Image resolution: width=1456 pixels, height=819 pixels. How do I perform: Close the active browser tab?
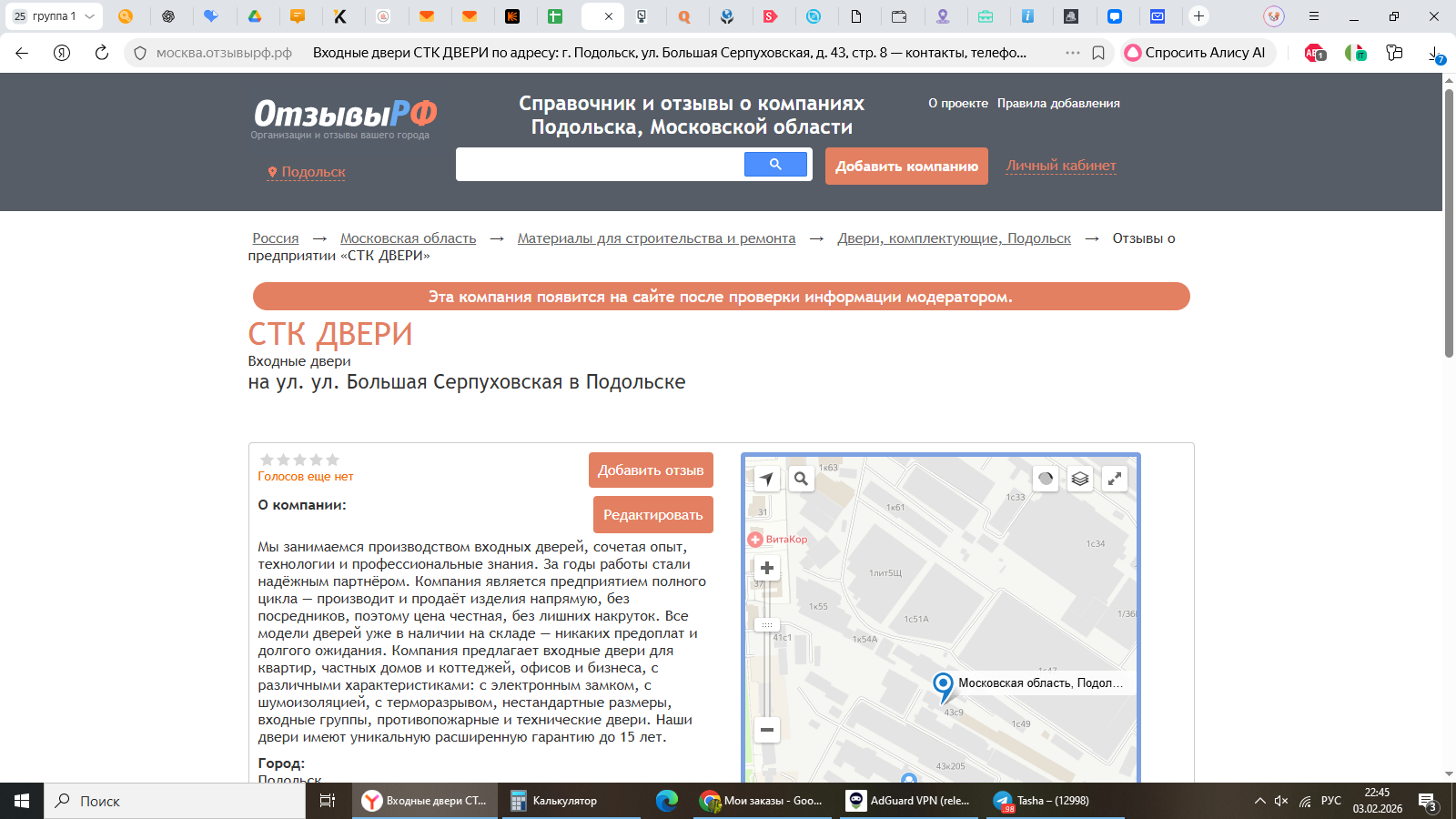(609, 16)
